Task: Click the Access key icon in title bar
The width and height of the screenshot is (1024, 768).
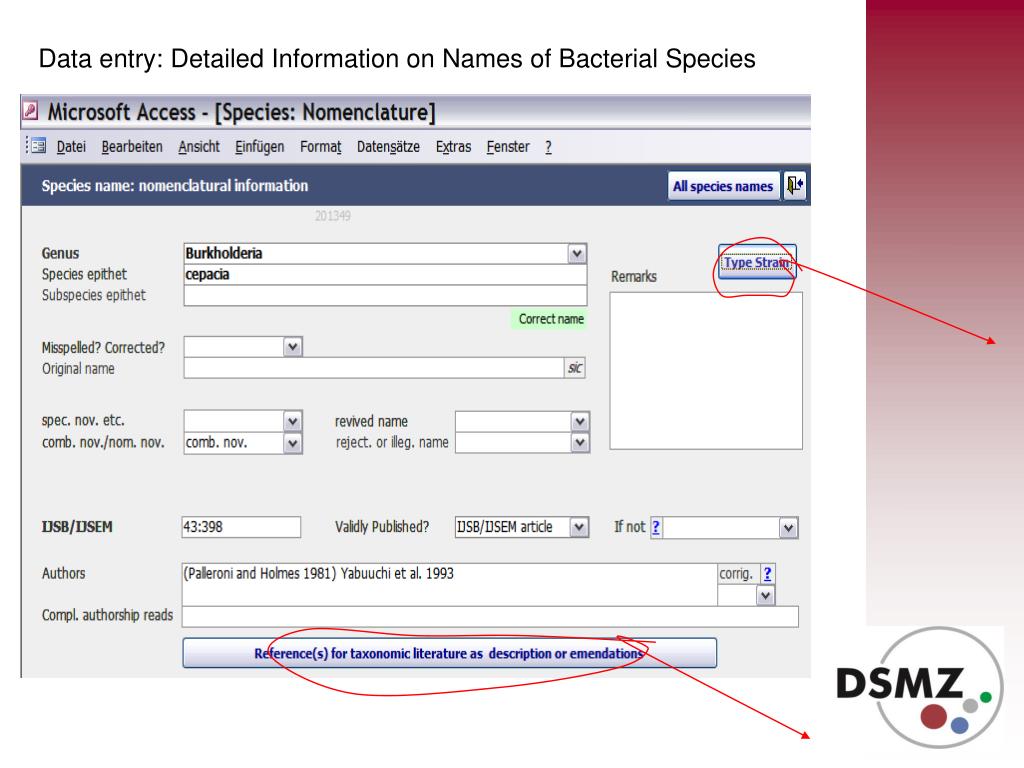Action: point(30,110)
